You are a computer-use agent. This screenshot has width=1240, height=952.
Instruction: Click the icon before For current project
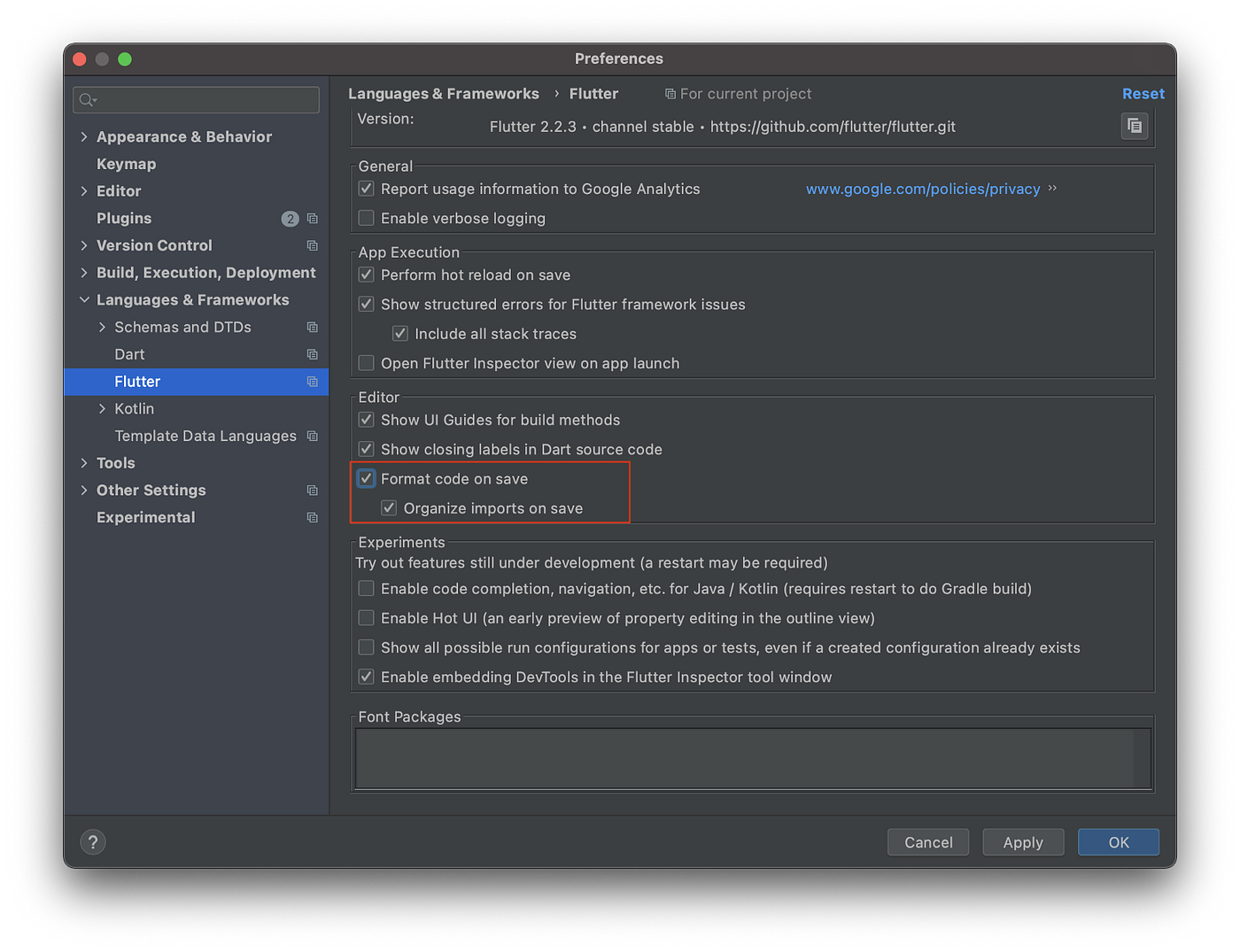[670, 94]
